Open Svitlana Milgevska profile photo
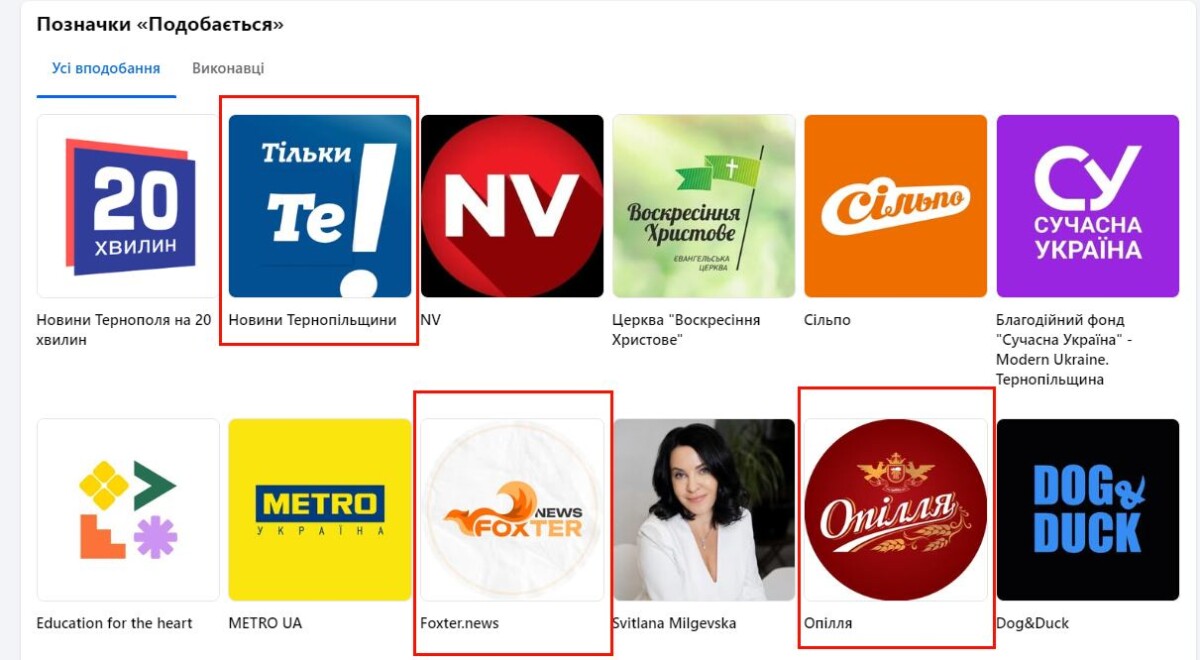 704,510
